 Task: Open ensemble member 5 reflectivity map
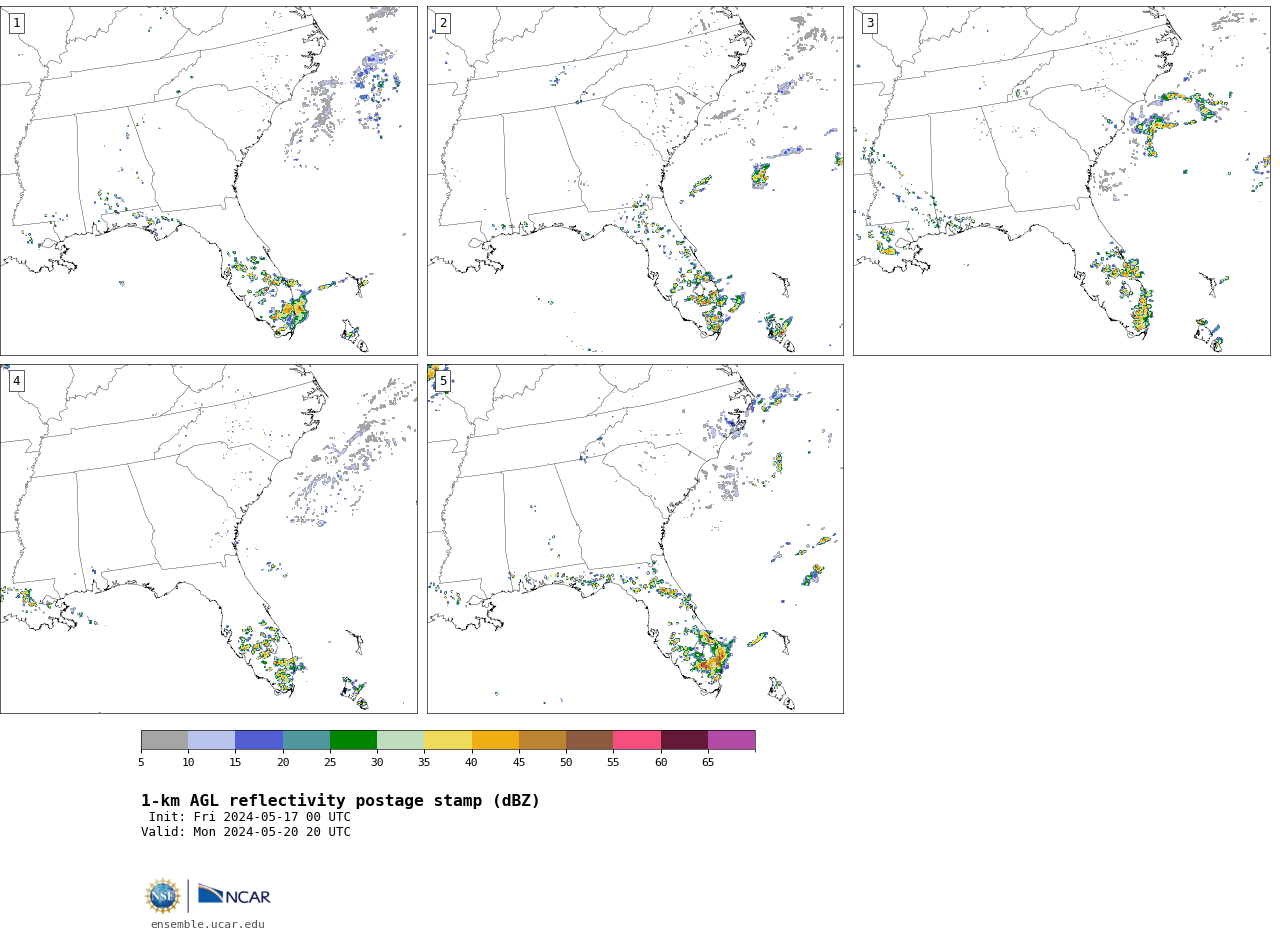[635, 539]
